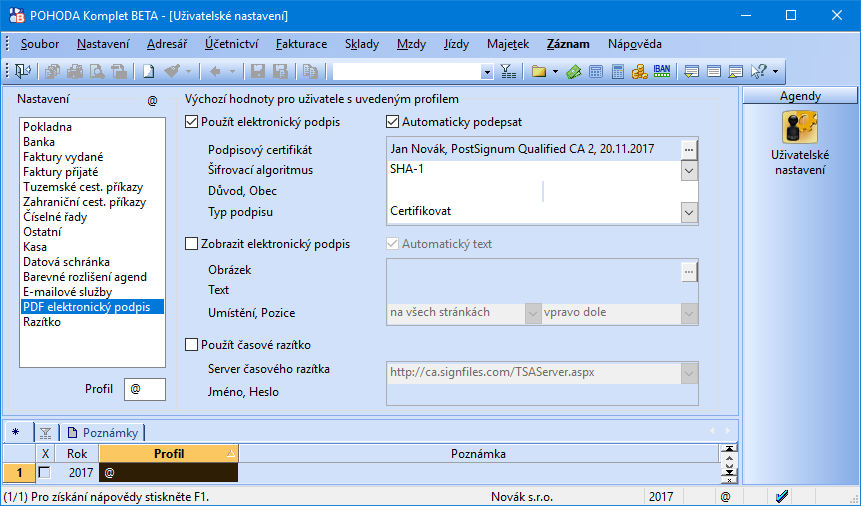Open the Záznam menu
861x506 pixels.
(x=568, y=44)
